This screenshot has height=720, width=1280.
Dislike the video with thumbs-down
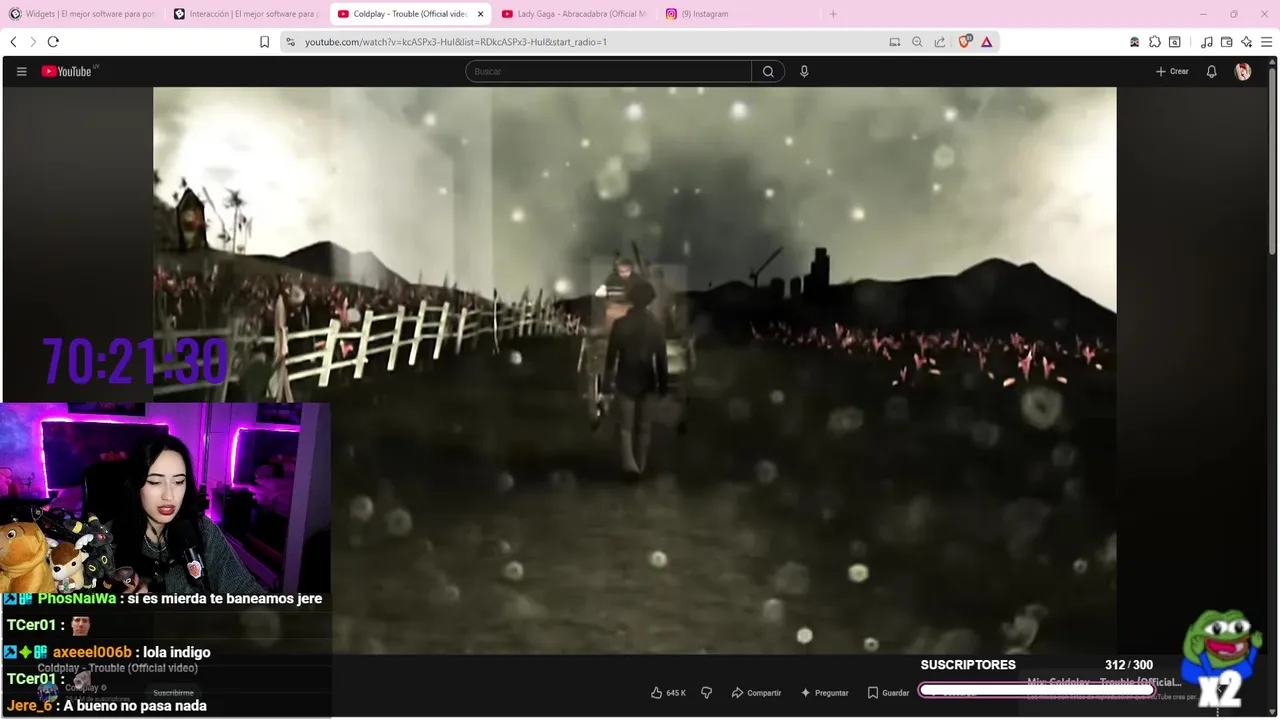pos(706,693)
